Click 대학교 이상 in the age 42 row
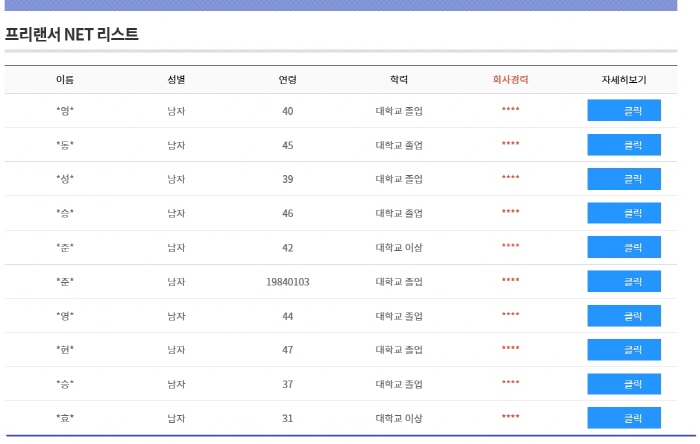700x444 pixels. [399, 247]
